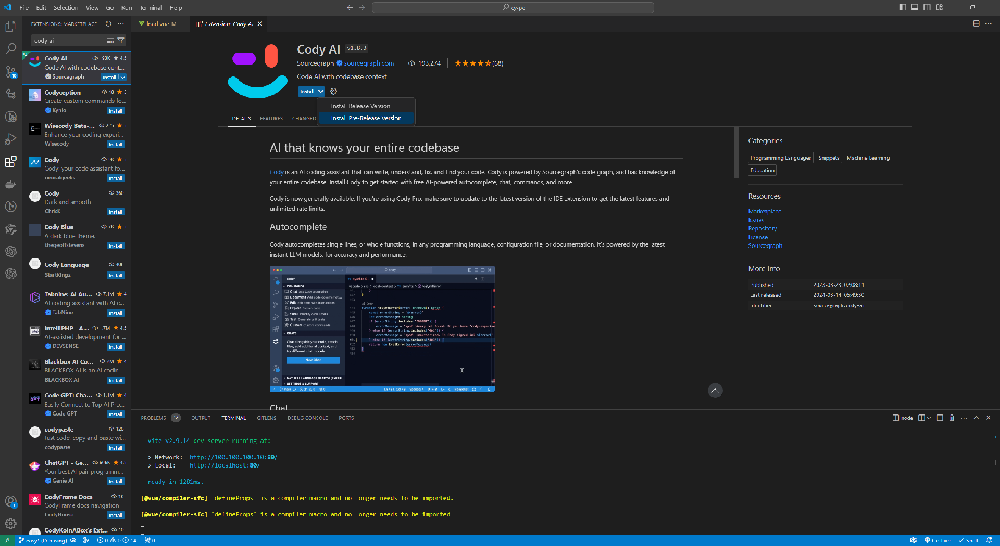Click the split editor icon in tab bar
This screenshot has width=1000, height=546.
click(x=976, y=24)
